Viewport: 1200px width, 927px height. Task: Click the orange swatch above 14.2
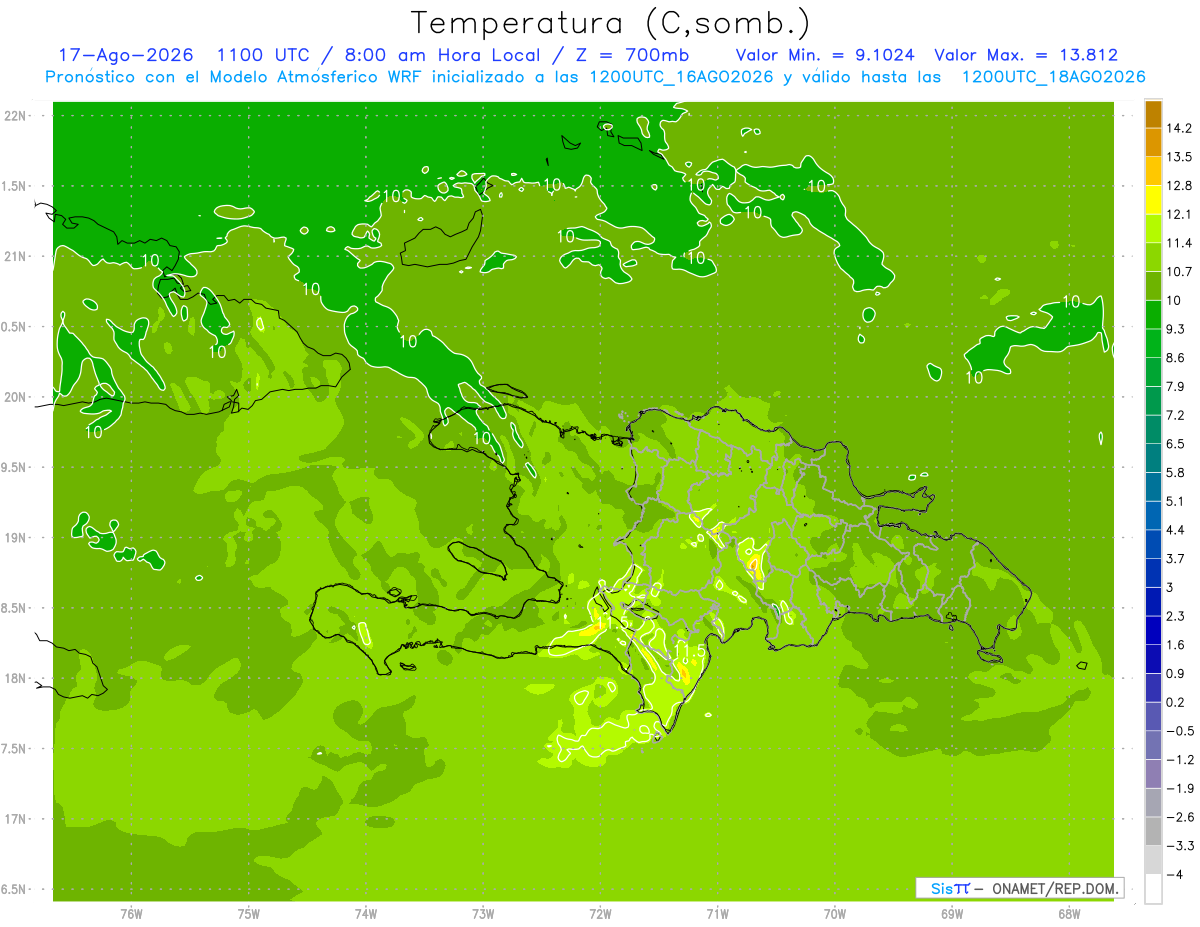(x=1153, y=114)
